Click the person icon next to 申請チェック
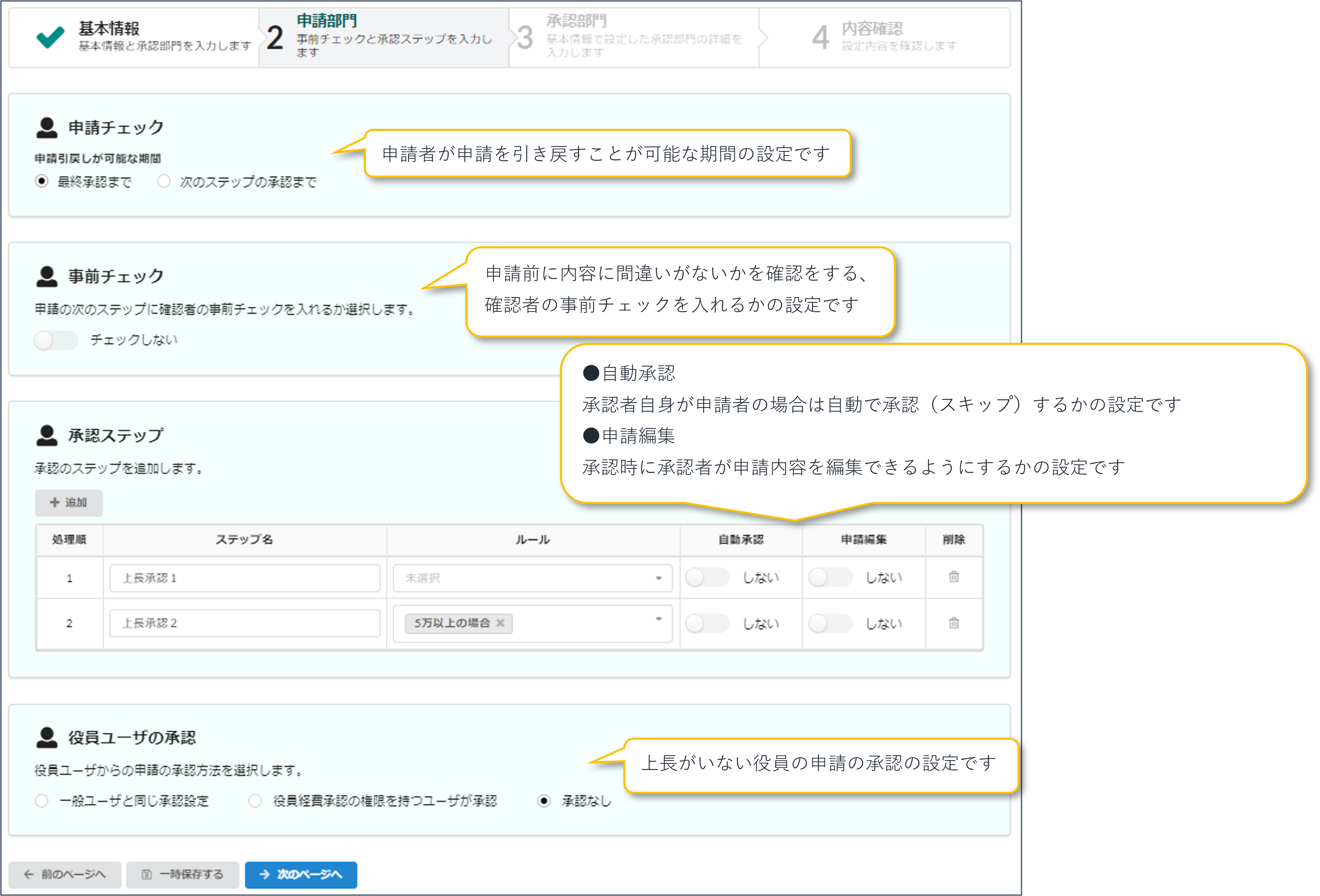This screenshot has width=1320, height=896. 47,128
